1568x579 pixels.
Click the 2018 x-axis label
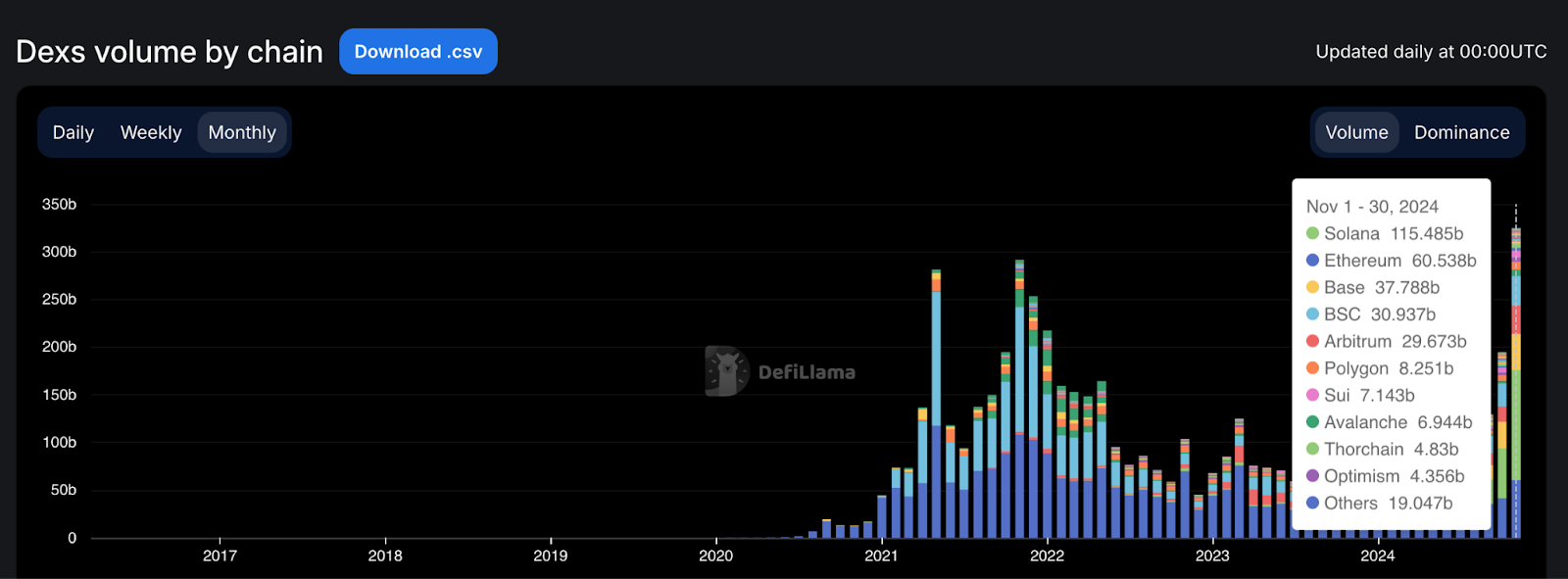385,555
